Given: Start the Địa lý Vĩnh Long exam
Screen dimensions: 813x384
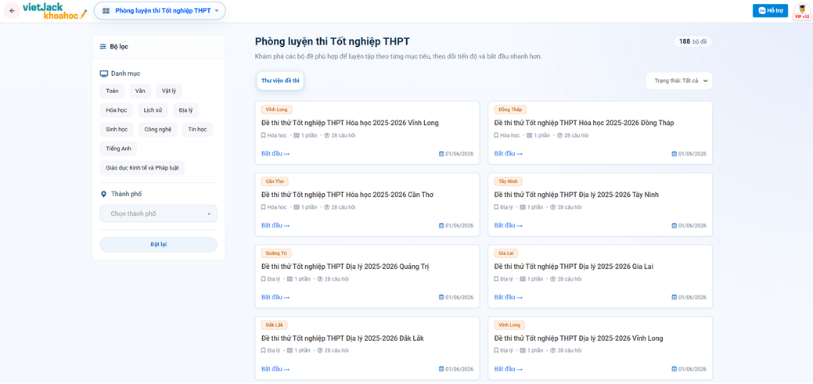Looking at the screenshot, I should (x=508, y=369).
